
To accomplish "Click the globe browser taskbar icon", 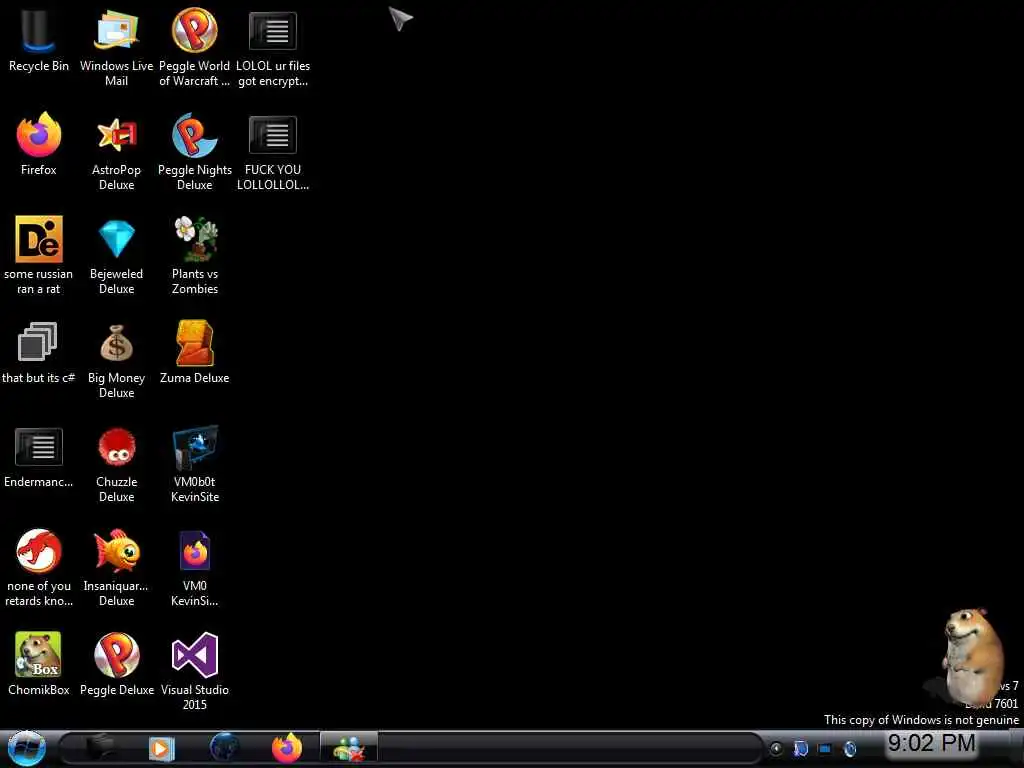I will click(224, 748).
